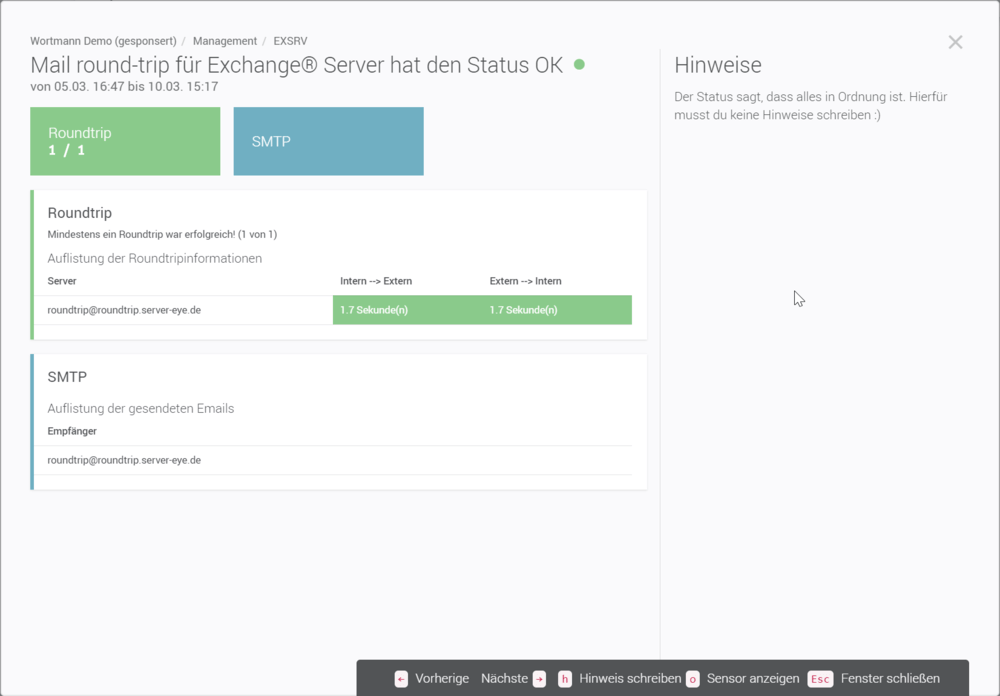Click the right arrow key icon beside Nächste
The width and height of the screenshot is (1000, 696).
[x=539, y=679]
